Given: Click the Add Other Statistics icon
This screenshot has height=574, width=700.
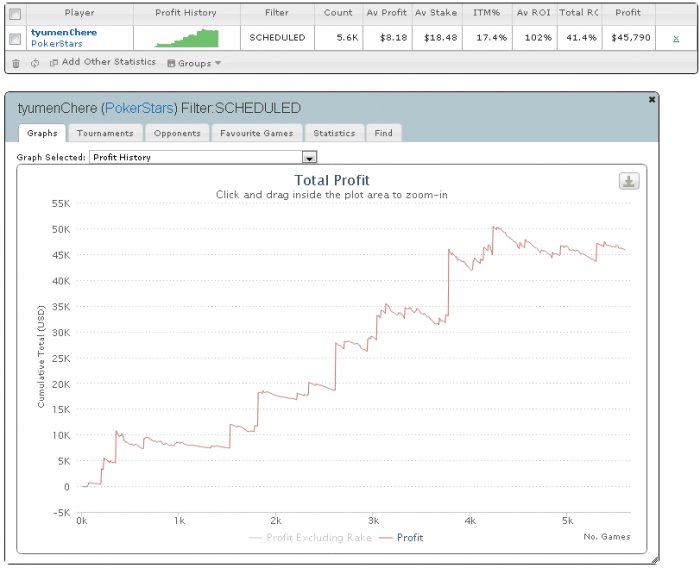Looking at the screenshot, I should point(54,63).
